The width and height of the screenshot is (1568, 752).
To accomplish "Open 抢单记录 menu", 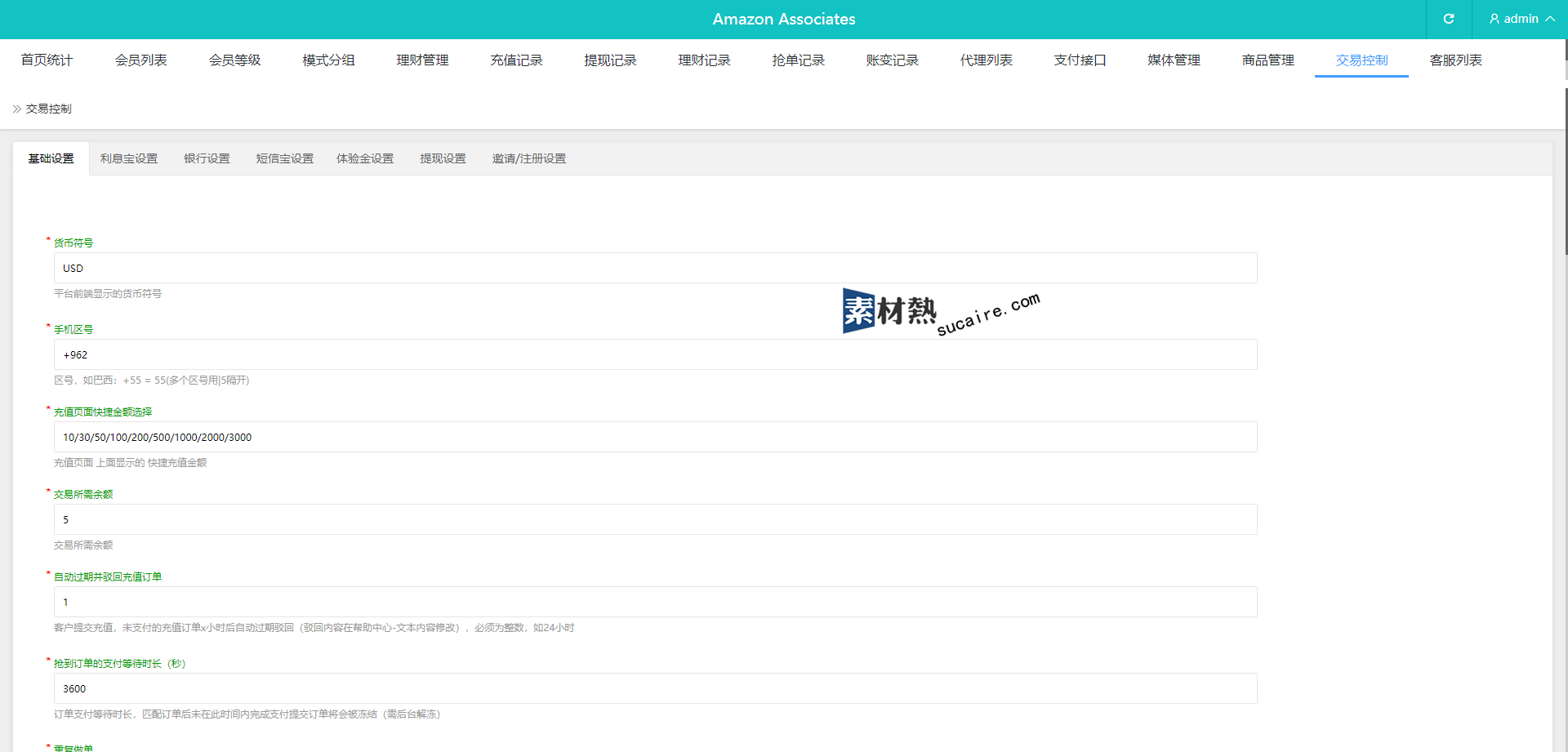I will (798, 60).
